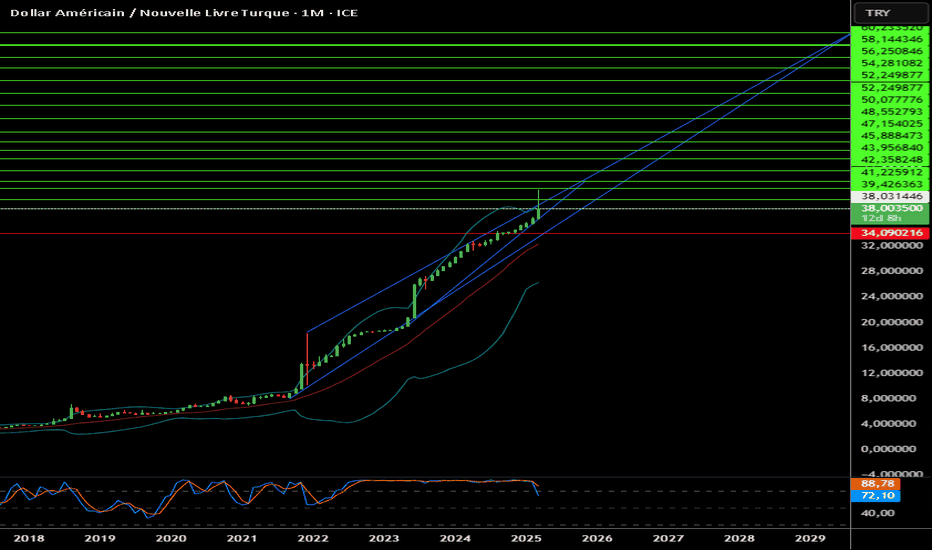Click the current price label 38,003500

(x=890, y=208)
